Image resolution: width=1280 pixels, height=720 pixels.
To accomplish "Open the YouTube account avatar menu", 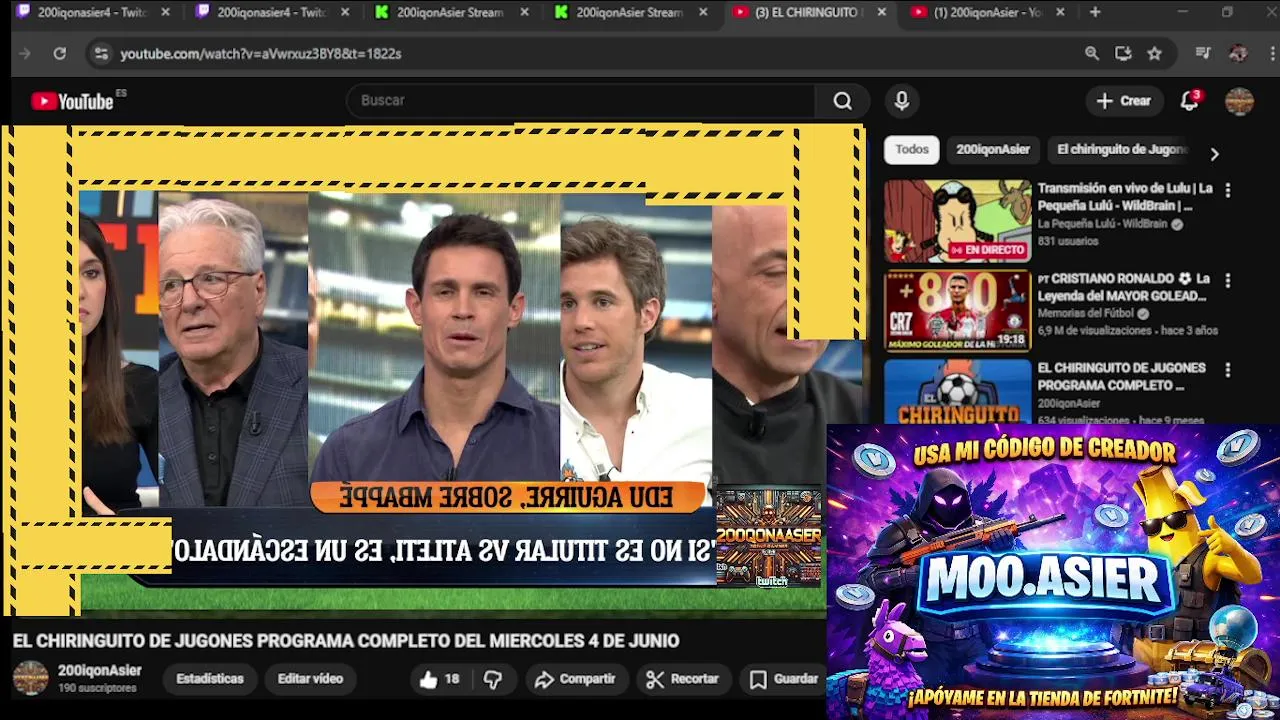I will tap(1239, 101).
